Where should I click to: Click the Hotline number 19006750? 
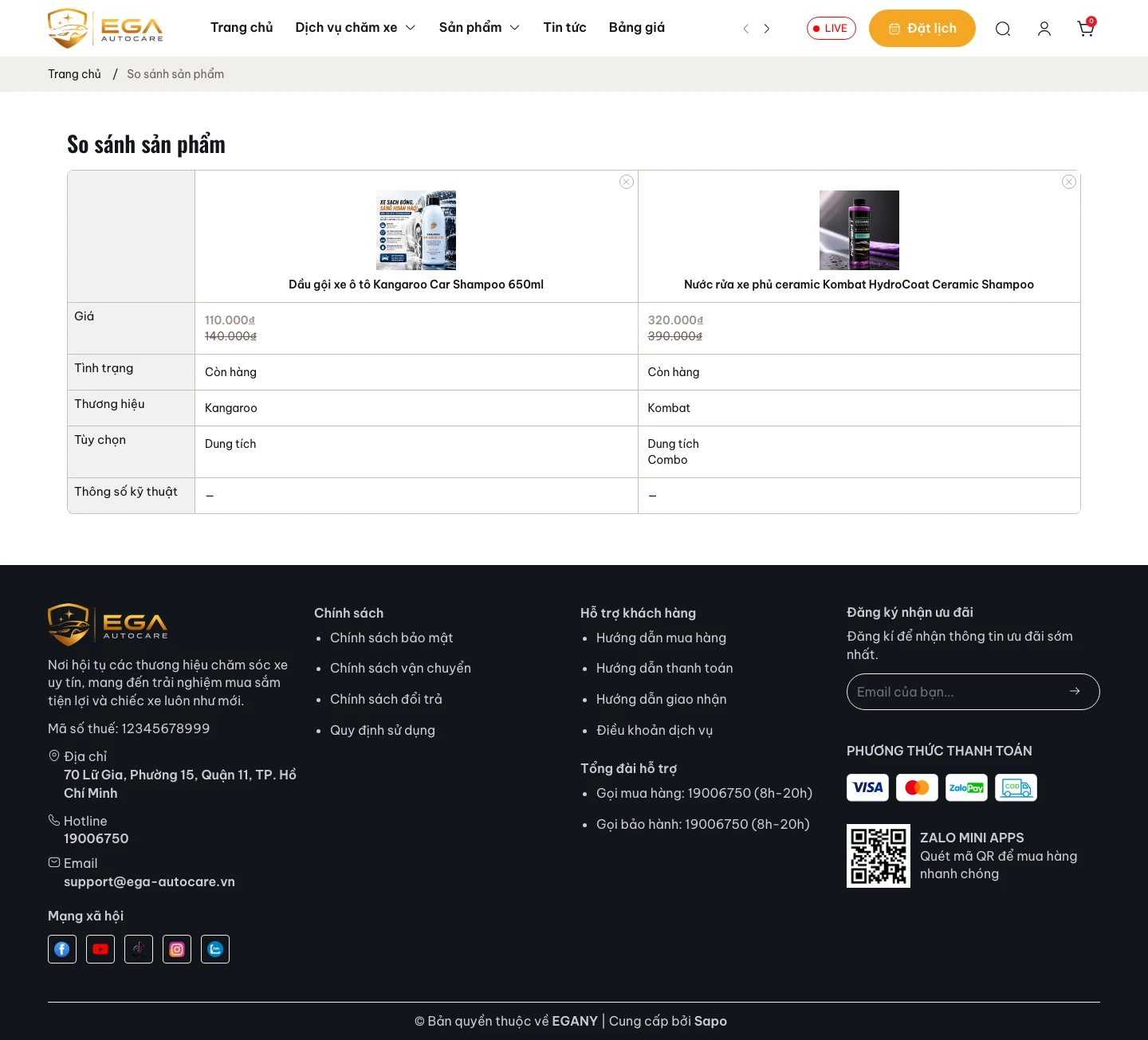click(x=96, y=838)
